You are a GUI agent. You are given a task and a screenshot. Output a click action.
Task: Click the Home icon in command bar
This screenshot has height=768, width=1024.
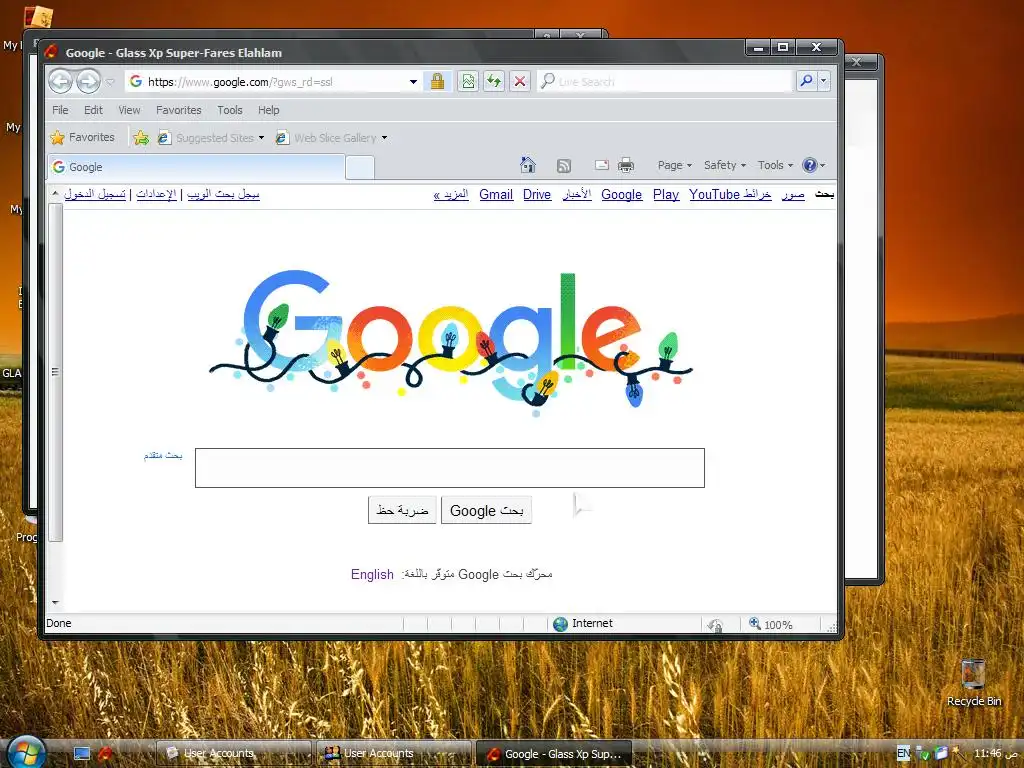pyautogui.click(x=528, y=165)
